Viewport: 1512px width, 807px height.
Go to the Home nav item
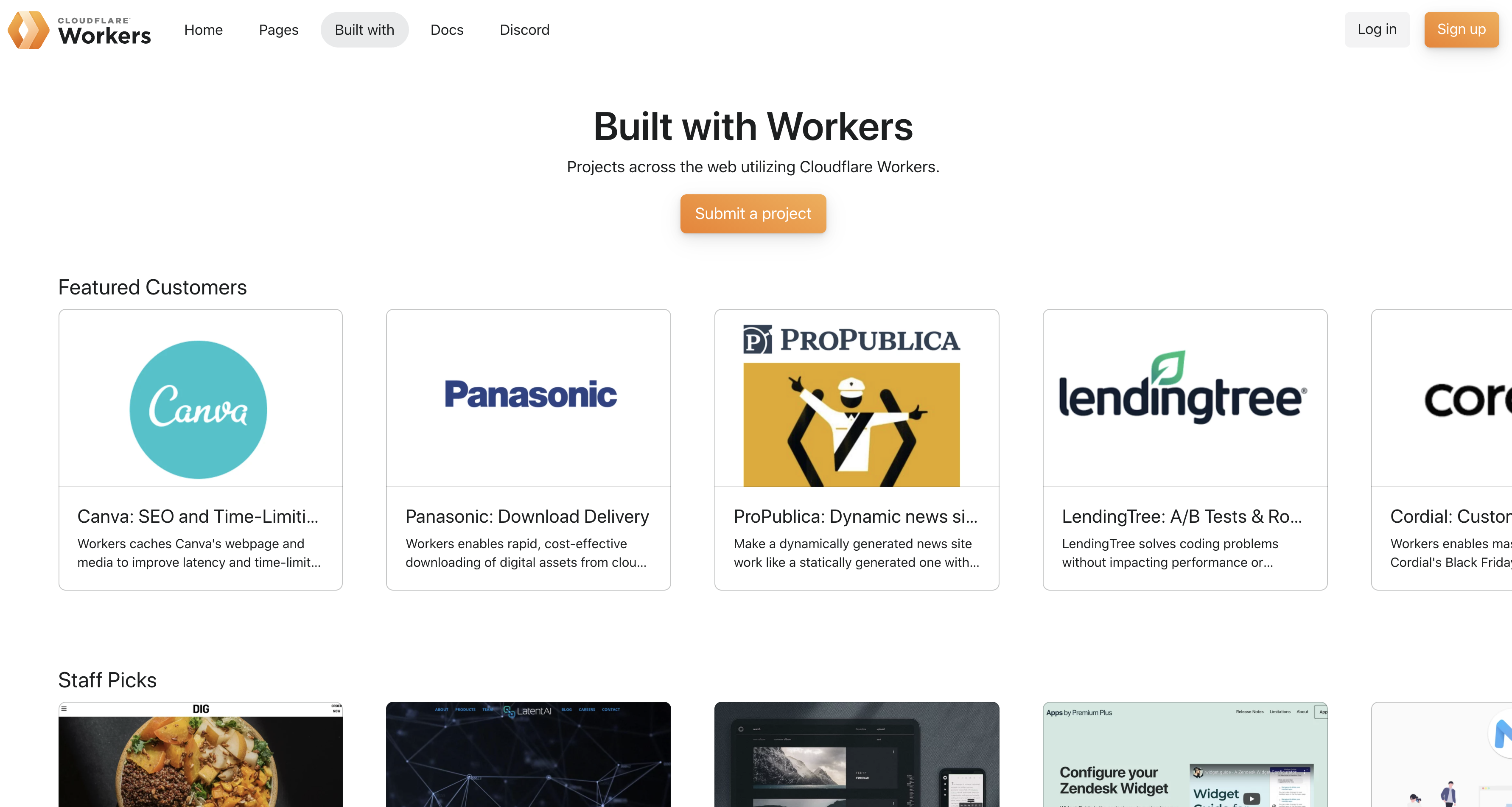(203, 30)
